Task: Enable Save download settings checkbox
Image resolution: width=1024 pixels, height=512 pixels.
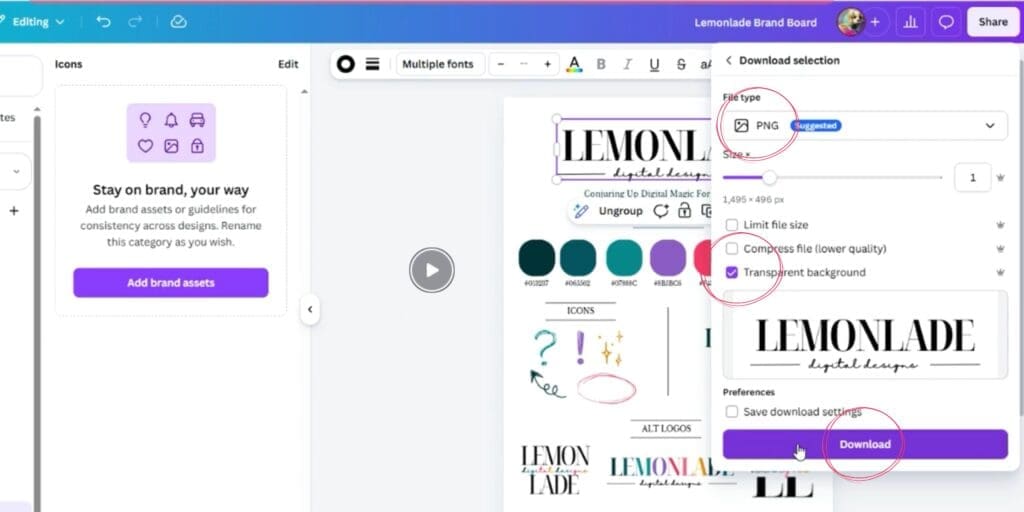Action: click(732, 412)
